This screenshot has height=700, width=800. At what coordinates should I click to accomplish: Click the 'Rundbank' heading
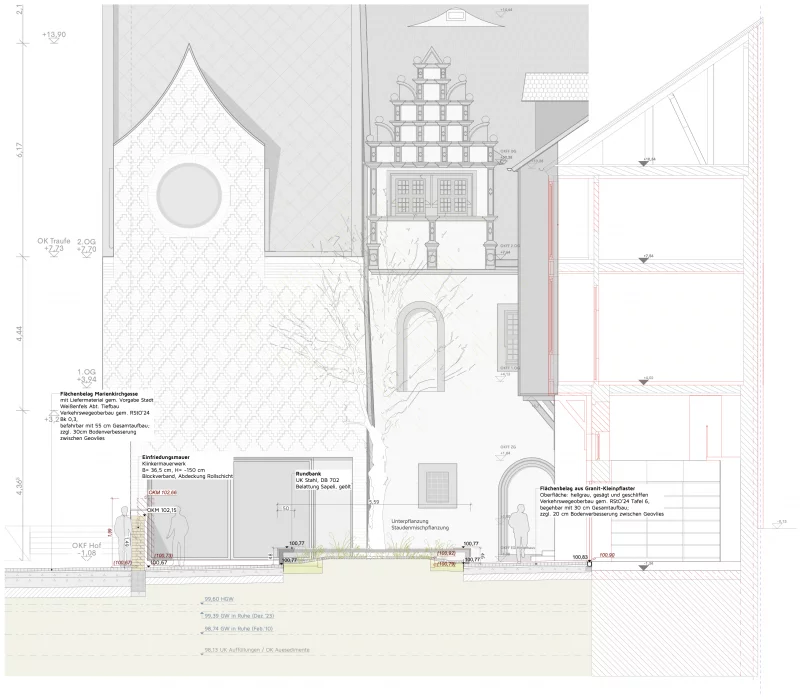pyautogui.click(x=308, y=474)
